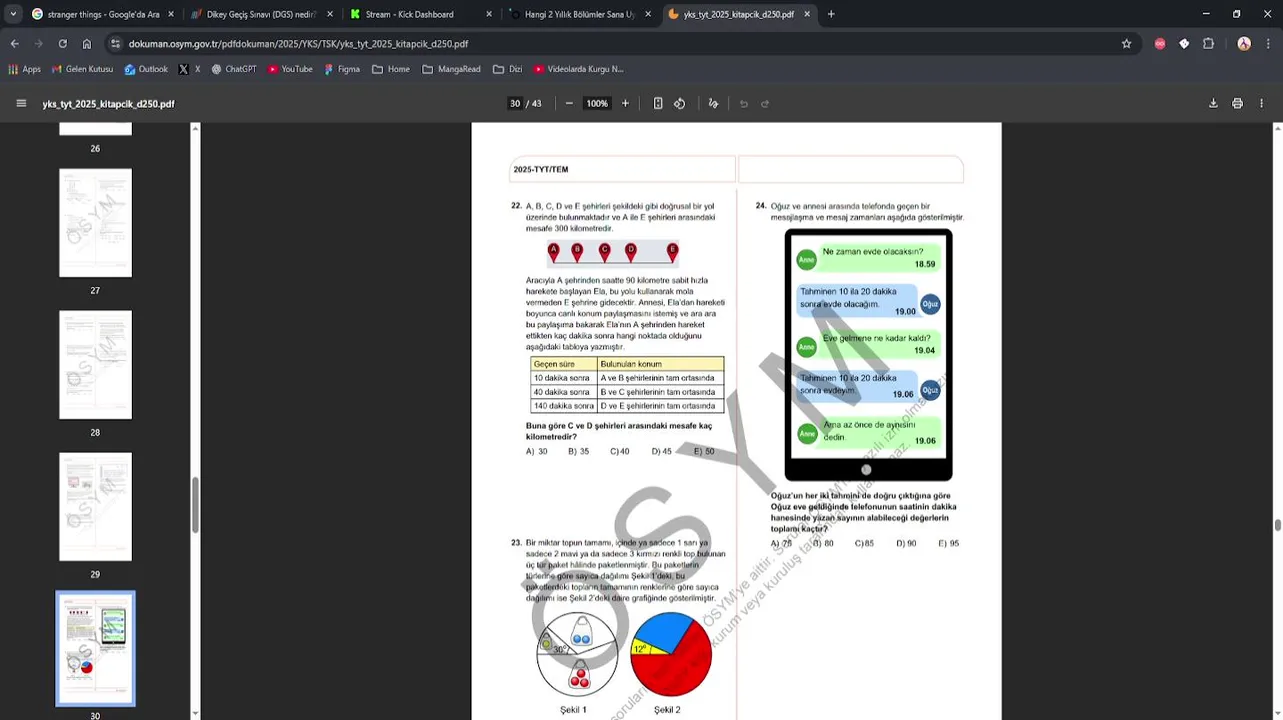This screenshot has height=720, width=1283.
Task: Open the browser home page
Action: tap(87, 44)
